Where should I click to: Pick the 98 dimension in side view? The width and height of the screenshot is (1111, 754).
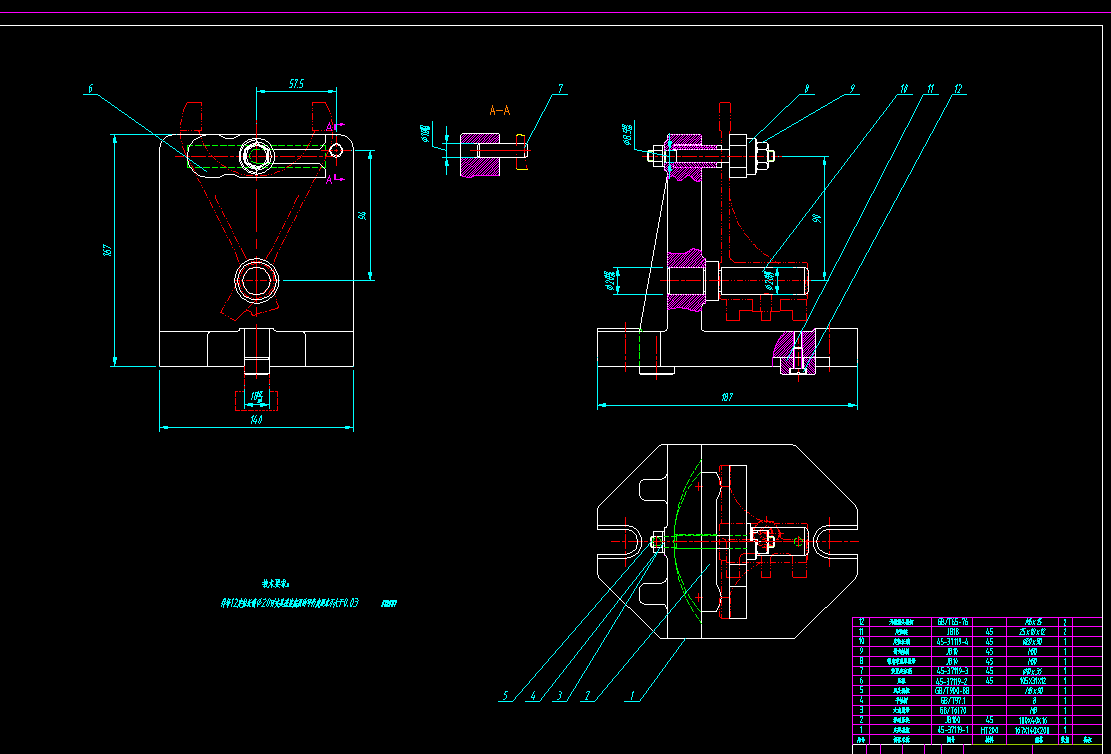tap(818, 219)
